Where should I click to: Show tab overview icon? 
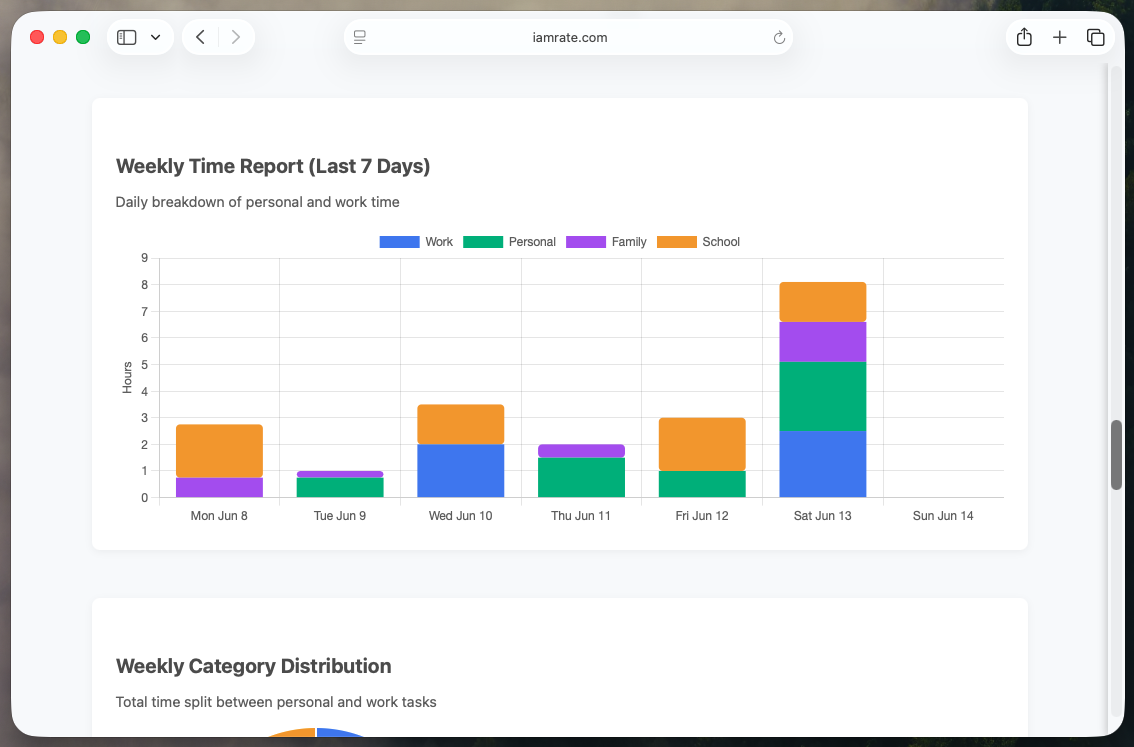point(1096,37)
